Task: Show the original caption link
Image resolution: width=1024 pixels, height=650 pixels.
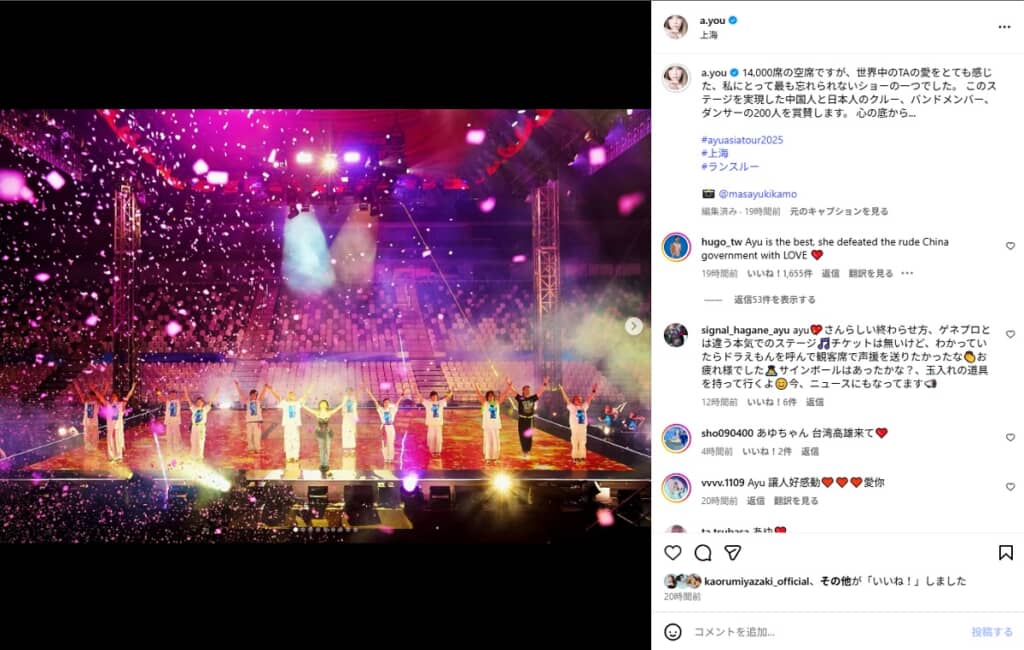Action: [x=839, y=212]
